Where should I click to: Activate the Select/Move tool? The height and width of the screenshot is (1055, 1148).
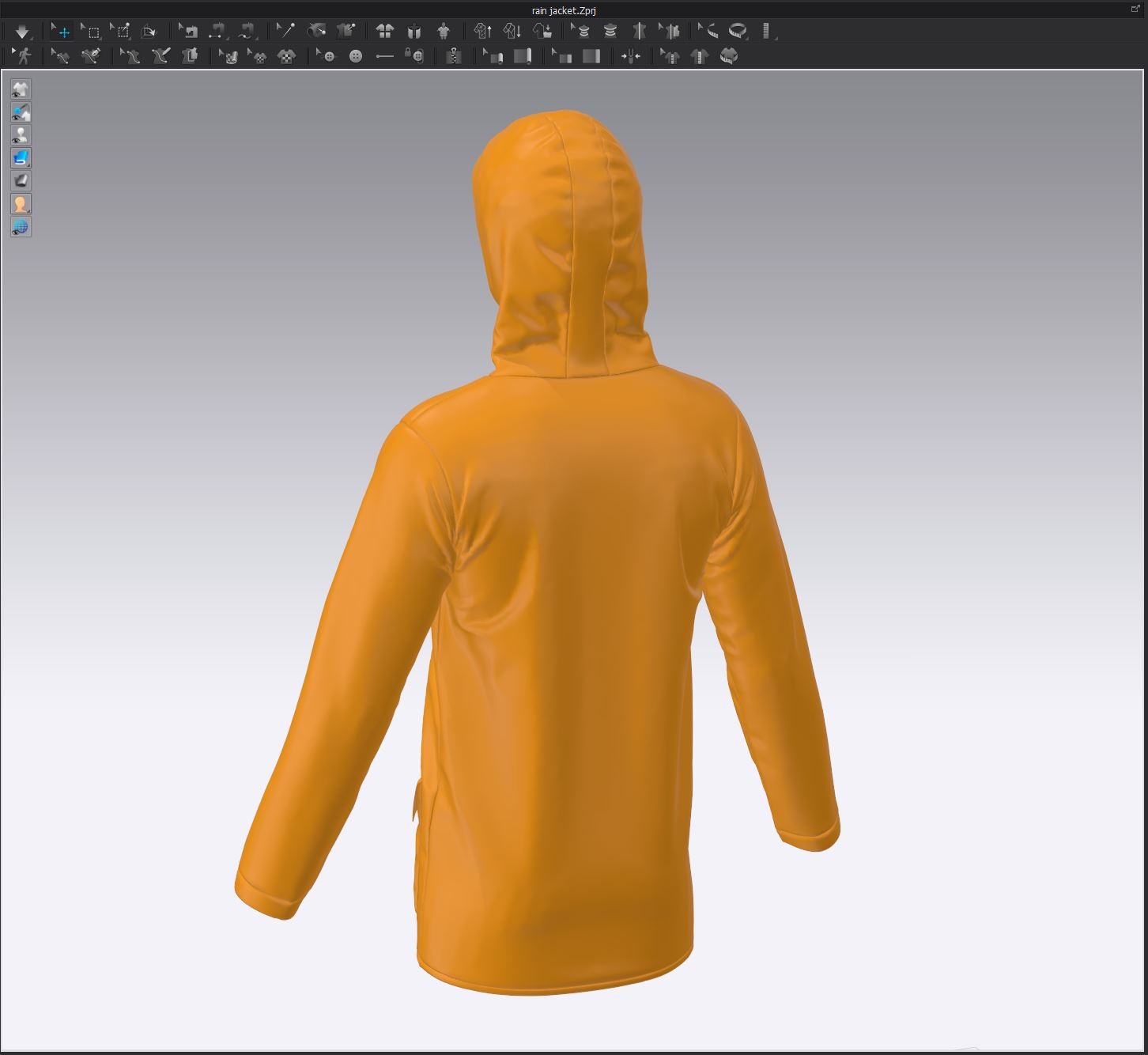[x=62, y=32]
